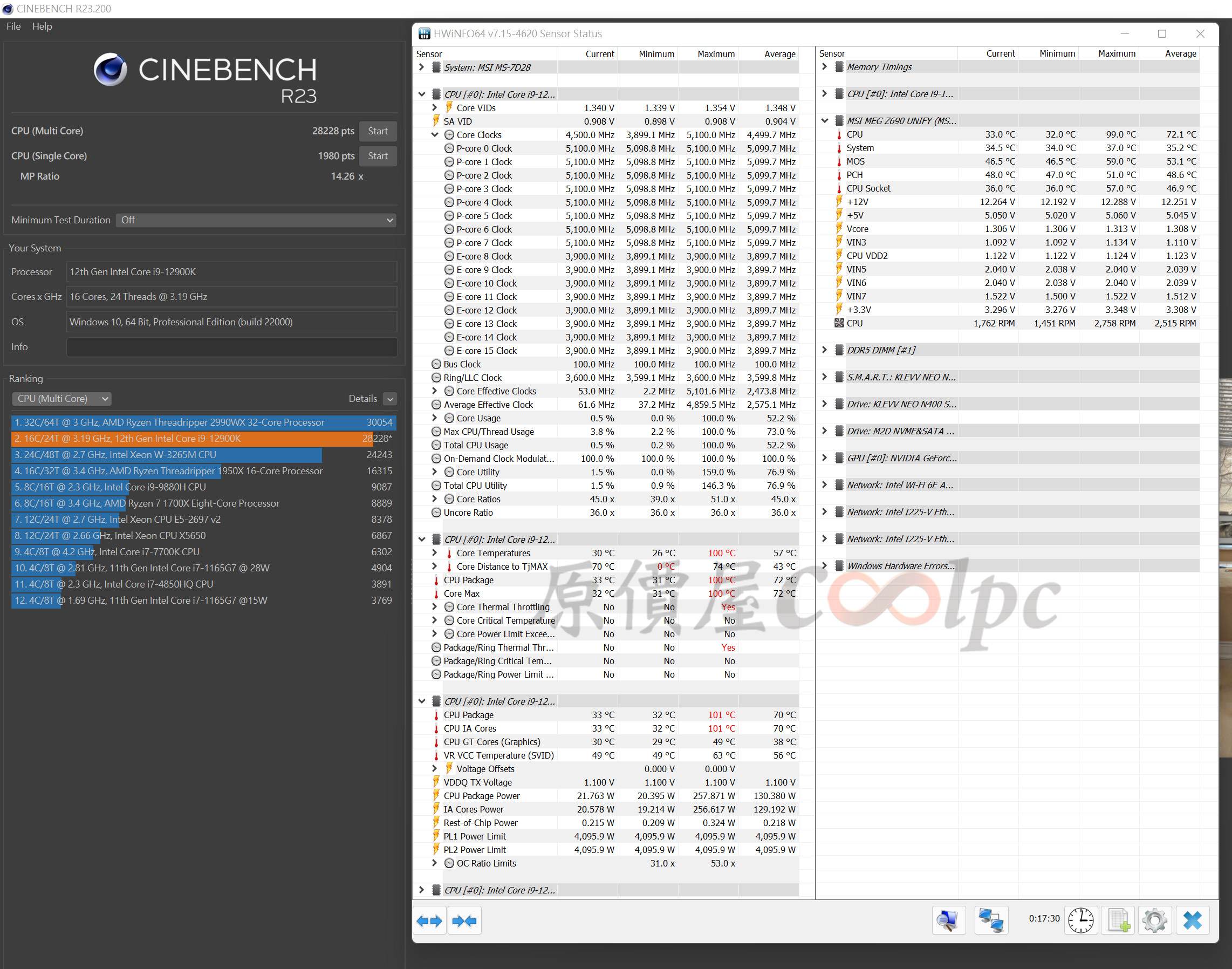The height and width of the screenshot is (969, 1232).
Task: Open Minimum Test Duration dropdown
Action: (256, 220)
